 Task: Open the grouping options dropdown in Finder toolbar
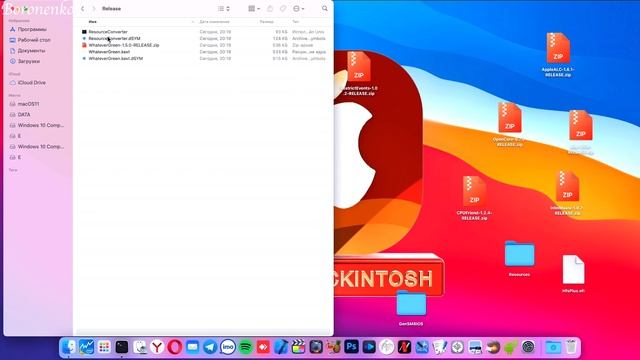[254, 9]
